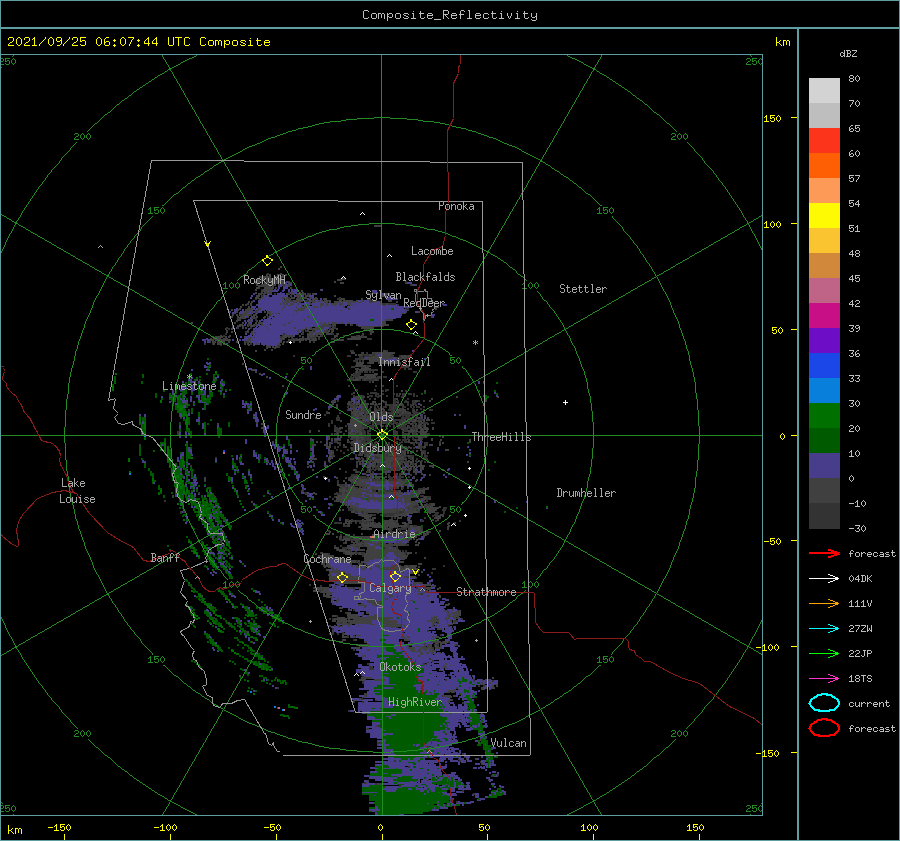Click the Vulcan city label
Viewport: 900px width, 841px height.
pyautogui.click(x=509, y=743)
